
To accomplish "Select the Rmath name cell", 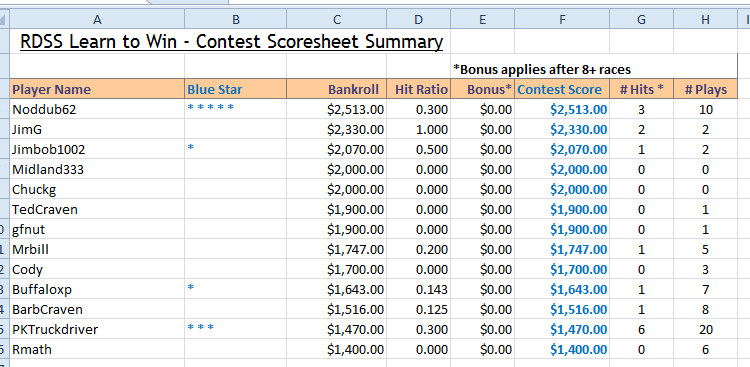I will point(97,350).
